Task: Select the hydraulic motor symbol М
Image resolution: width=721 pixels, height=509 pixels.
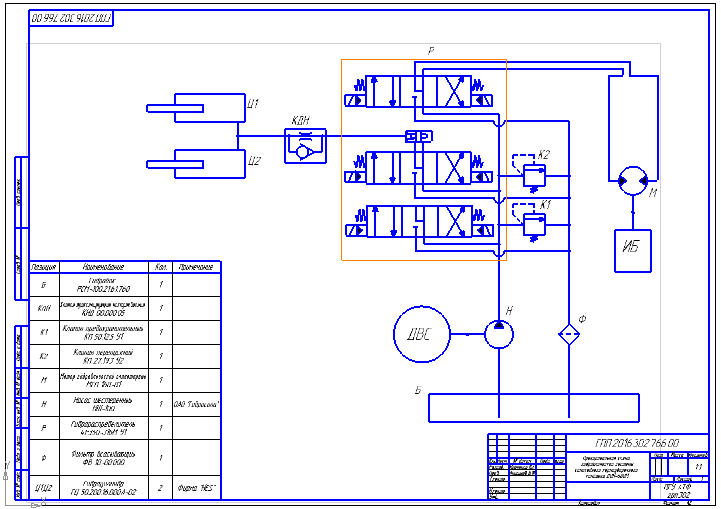Action: [633, 181]
